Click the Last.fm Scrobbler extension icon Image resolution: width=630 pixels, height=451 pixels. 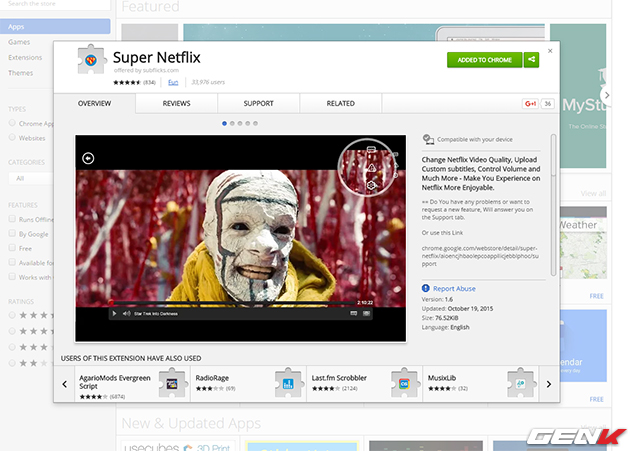click(405, 383)
